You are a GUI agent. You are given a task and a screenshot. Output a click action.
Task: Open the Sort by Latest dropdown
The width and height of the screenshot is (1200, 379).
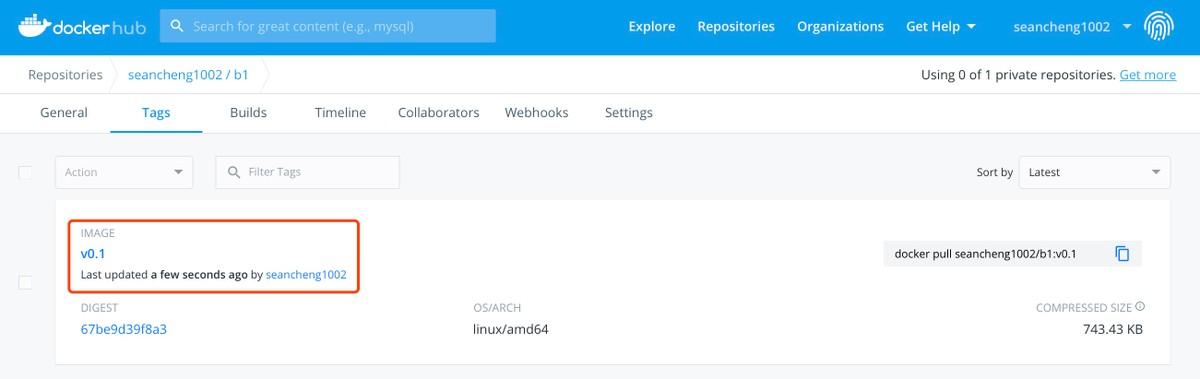1094,172
